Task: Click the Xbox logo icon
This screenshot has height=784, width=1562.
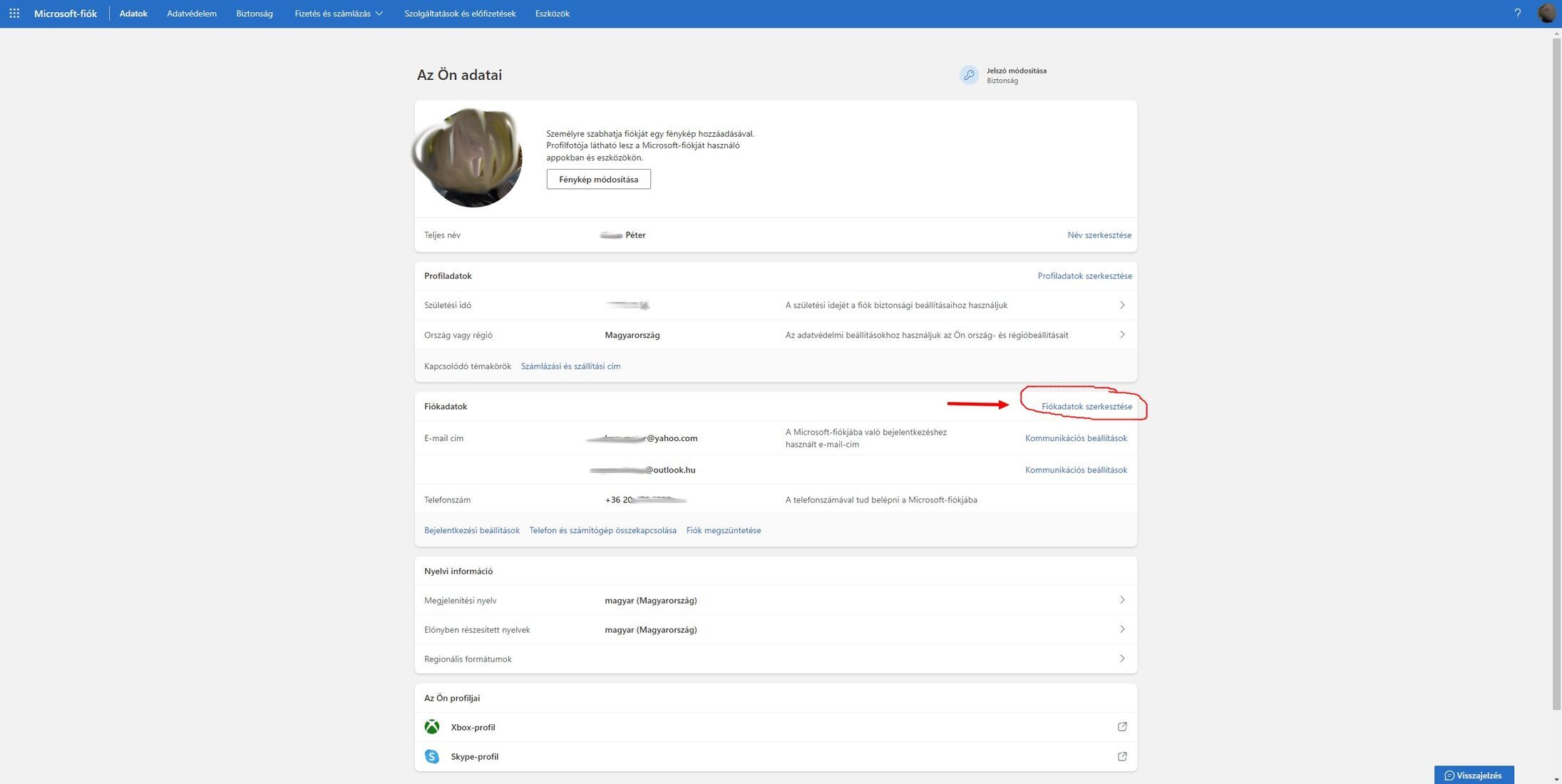Action: (432, 727)
